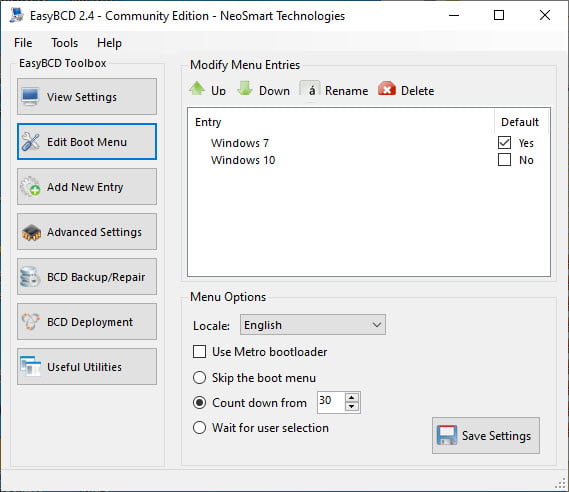Click the Useful Utilities windows icon
This screenshot has height=492, width=569.
pyautogui.click(x=30, y=366)
